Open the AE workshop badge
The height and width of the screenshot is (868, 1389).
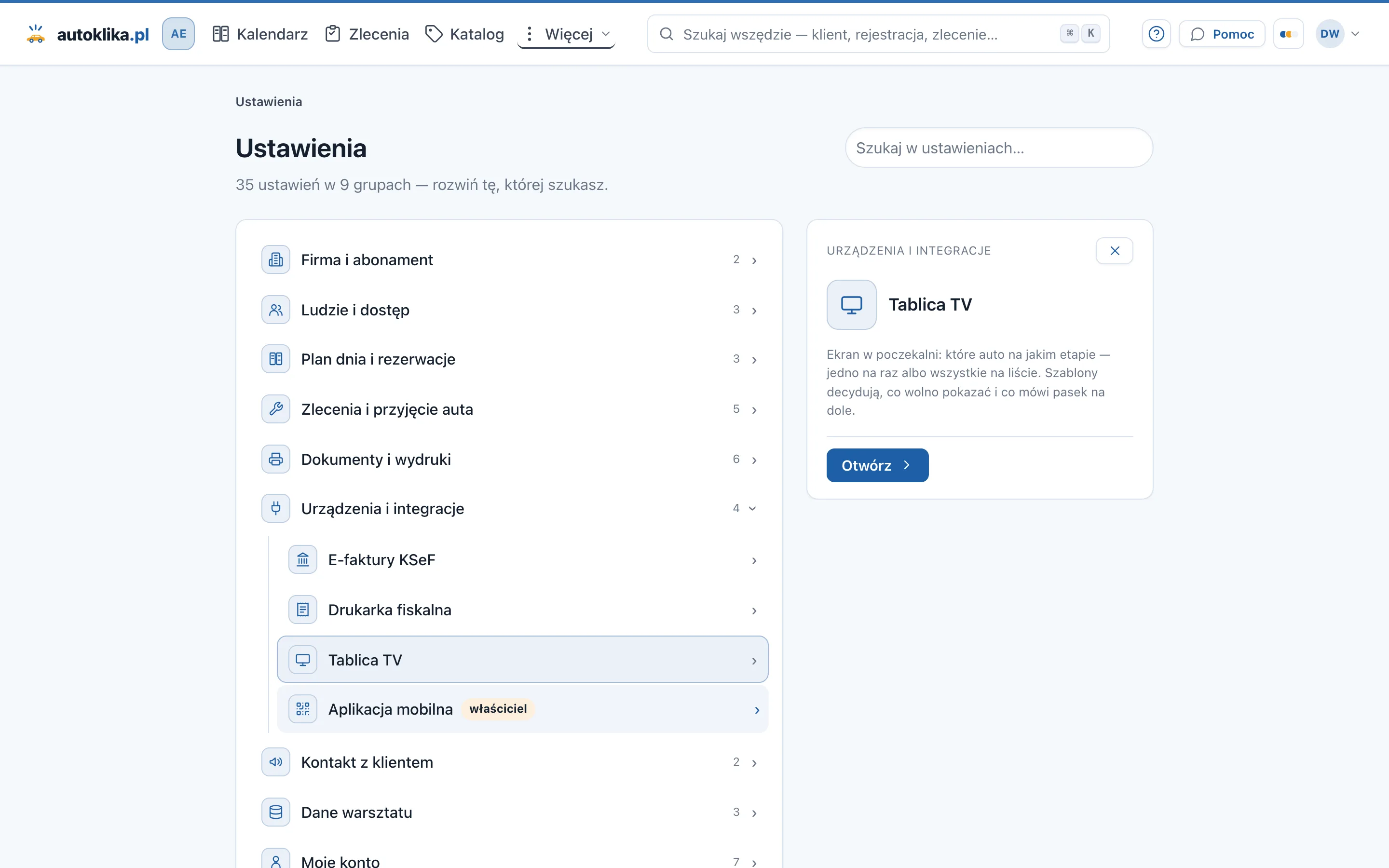click(178, 34)
